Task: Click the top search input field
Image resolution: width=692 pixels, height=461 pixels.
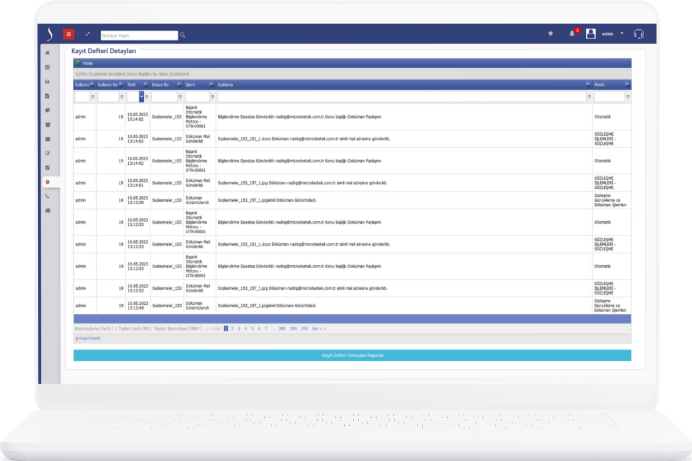Action: (138, 35)
